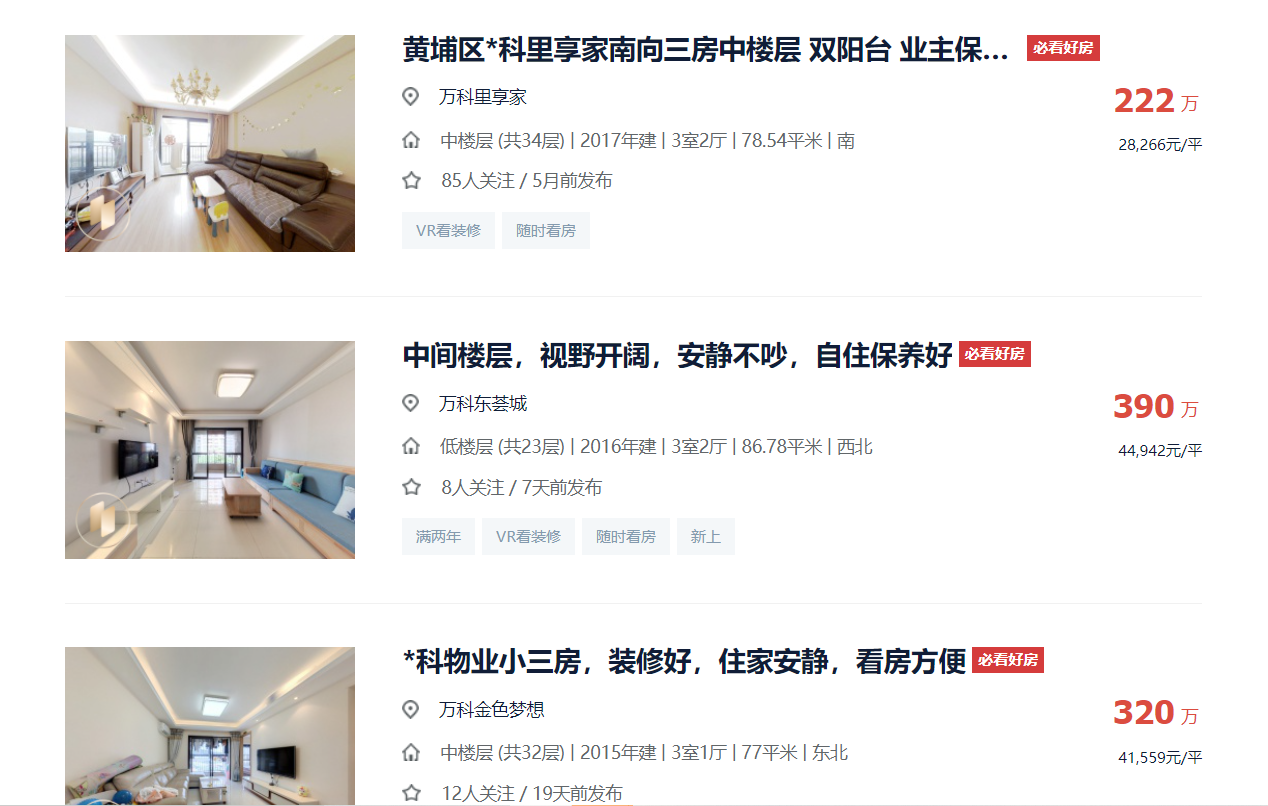Open the listing titled 中间楼层，视野开阔
The height and width of the screenshot is (806, 1268).
pyautogui.click(x=677, y=355)
